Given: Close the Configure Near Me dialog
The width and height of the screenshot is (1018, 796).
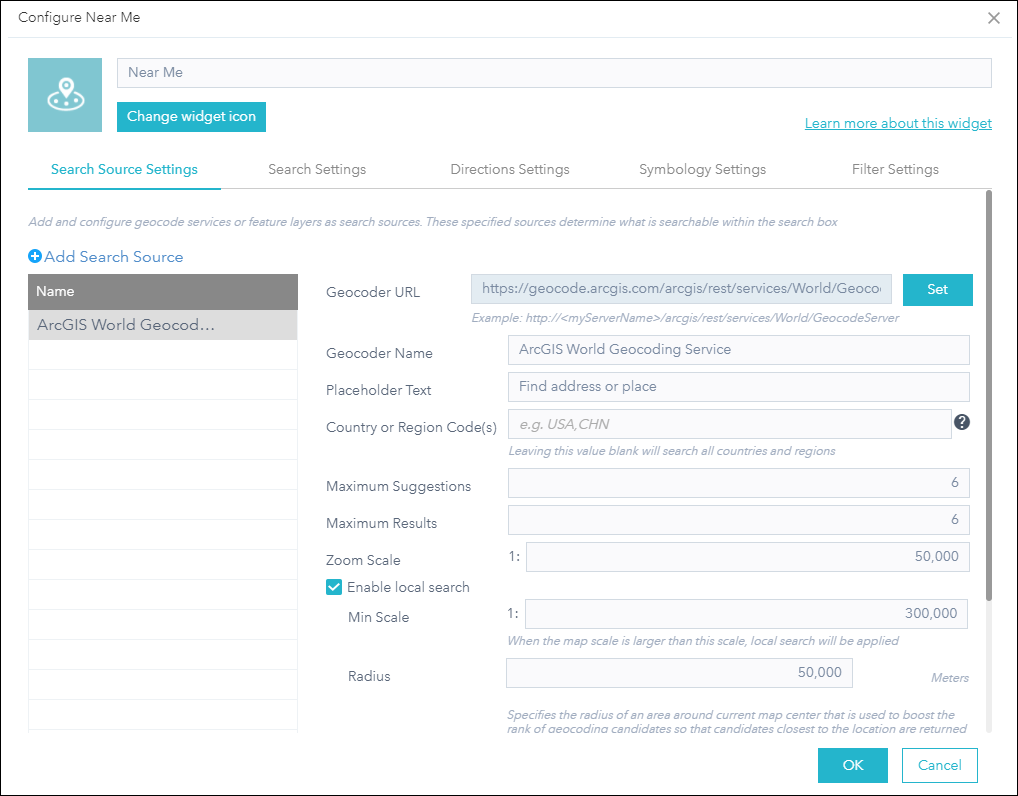Looking at the screenshot, I should 993,18.
